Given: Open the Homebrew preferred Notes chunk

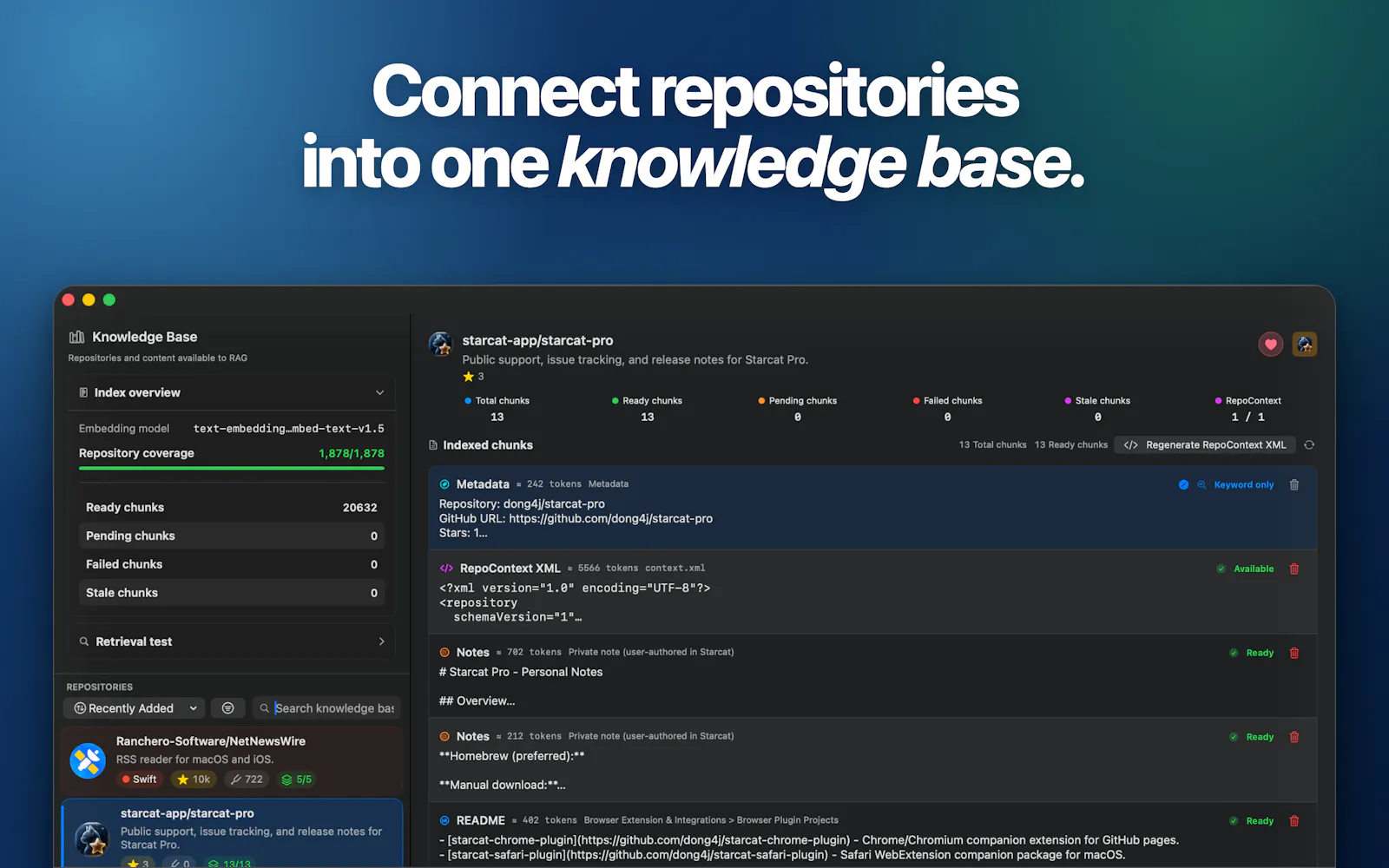Looking at the screenshot, I should (x=872, y=759).
